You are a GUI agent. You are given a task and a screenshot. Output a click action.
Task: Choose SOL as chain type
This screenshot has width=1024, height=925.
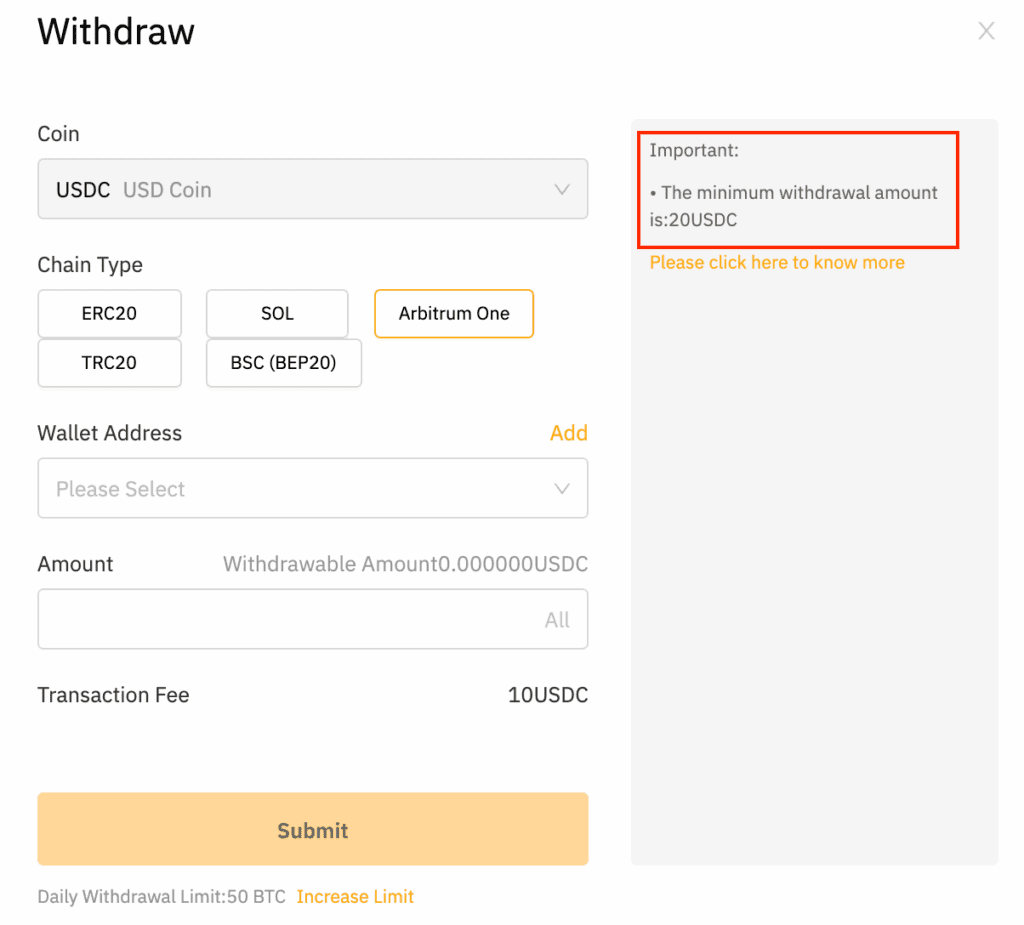click(x=277, y=314)
